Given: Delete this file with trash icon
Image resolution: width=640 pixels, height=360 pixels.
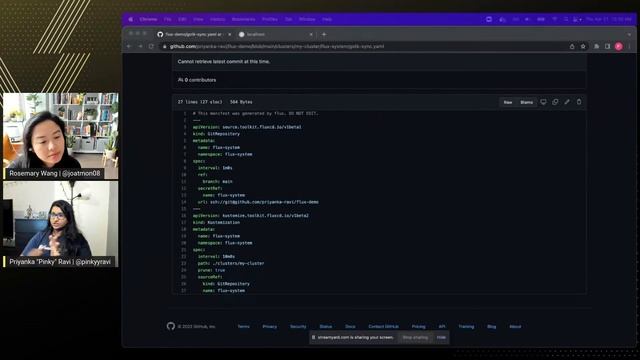Looking at the screenshot, I should click(x=579, y=102).
